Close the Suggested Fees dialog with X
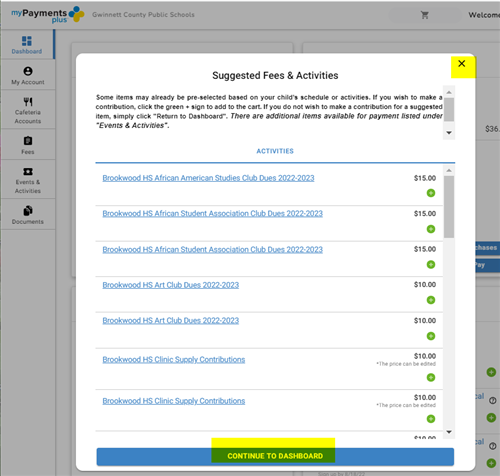 point(462,64)
